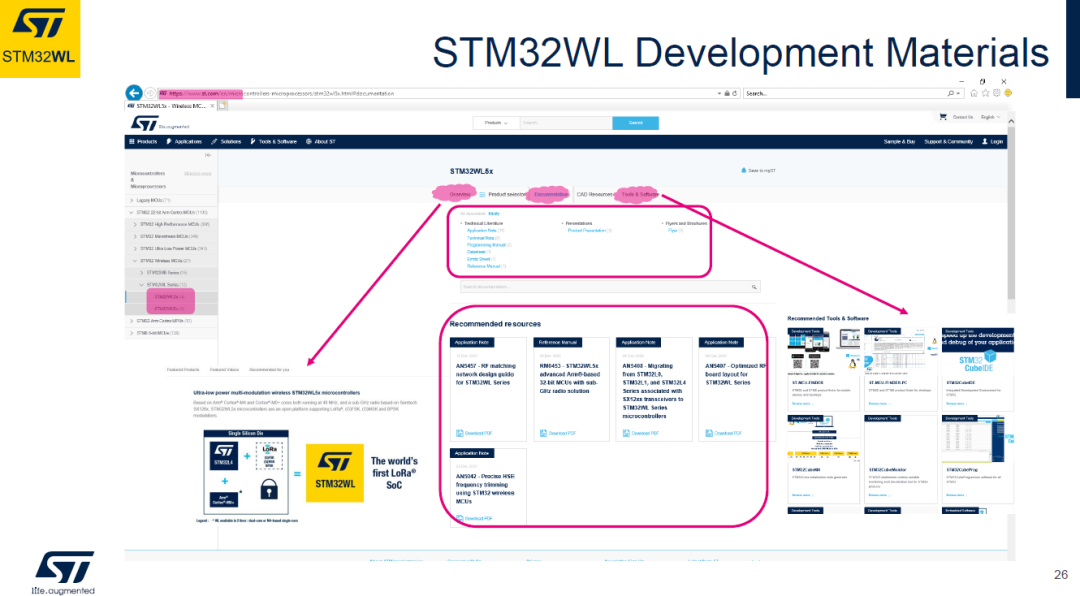The height and width of the screenshot is (596, 1080).
Task: Click the ST logo on the website header
Action: [x=145, y=123]
